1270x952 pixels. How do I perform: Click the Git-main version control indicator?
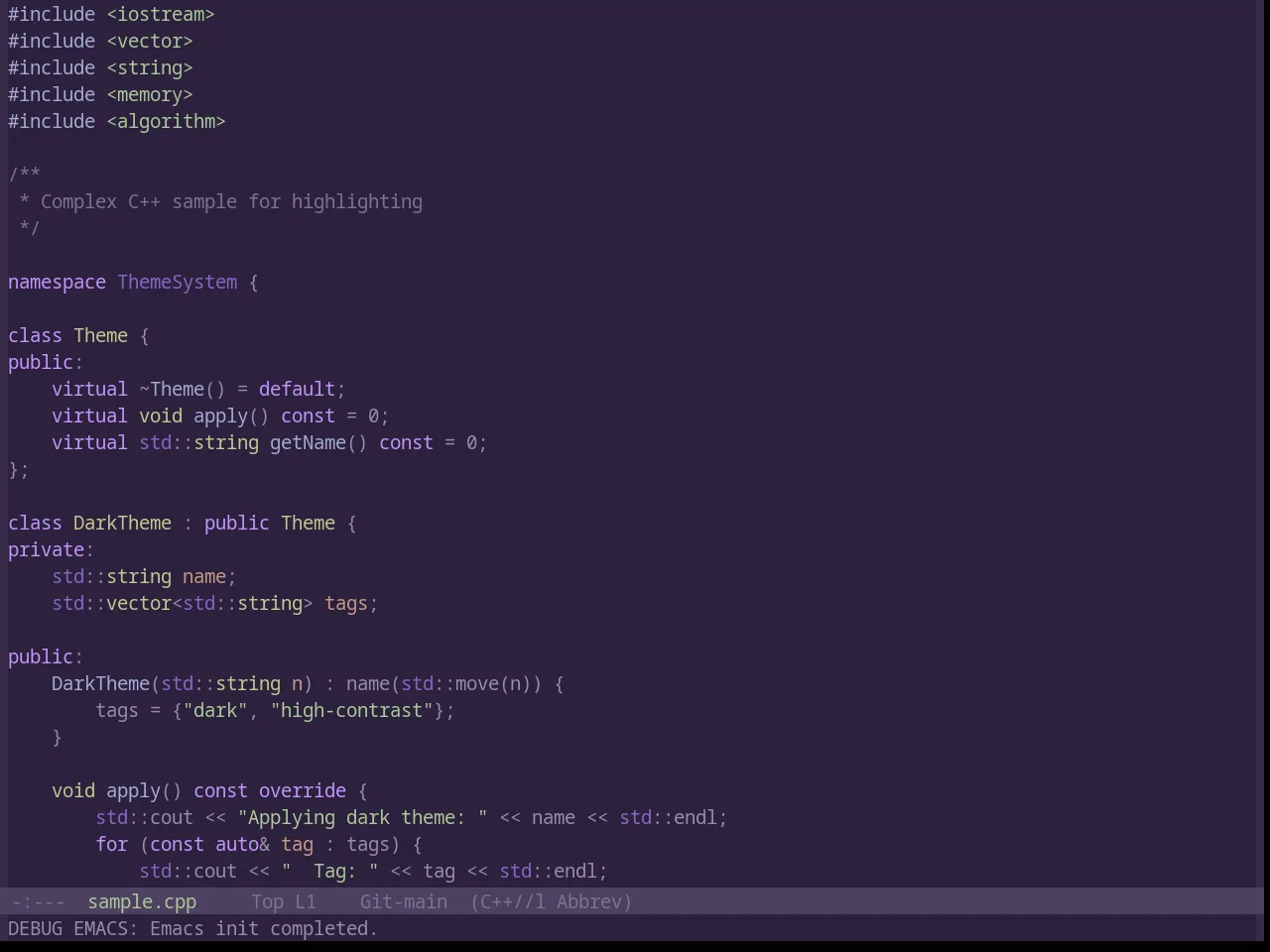click(403, 901)
